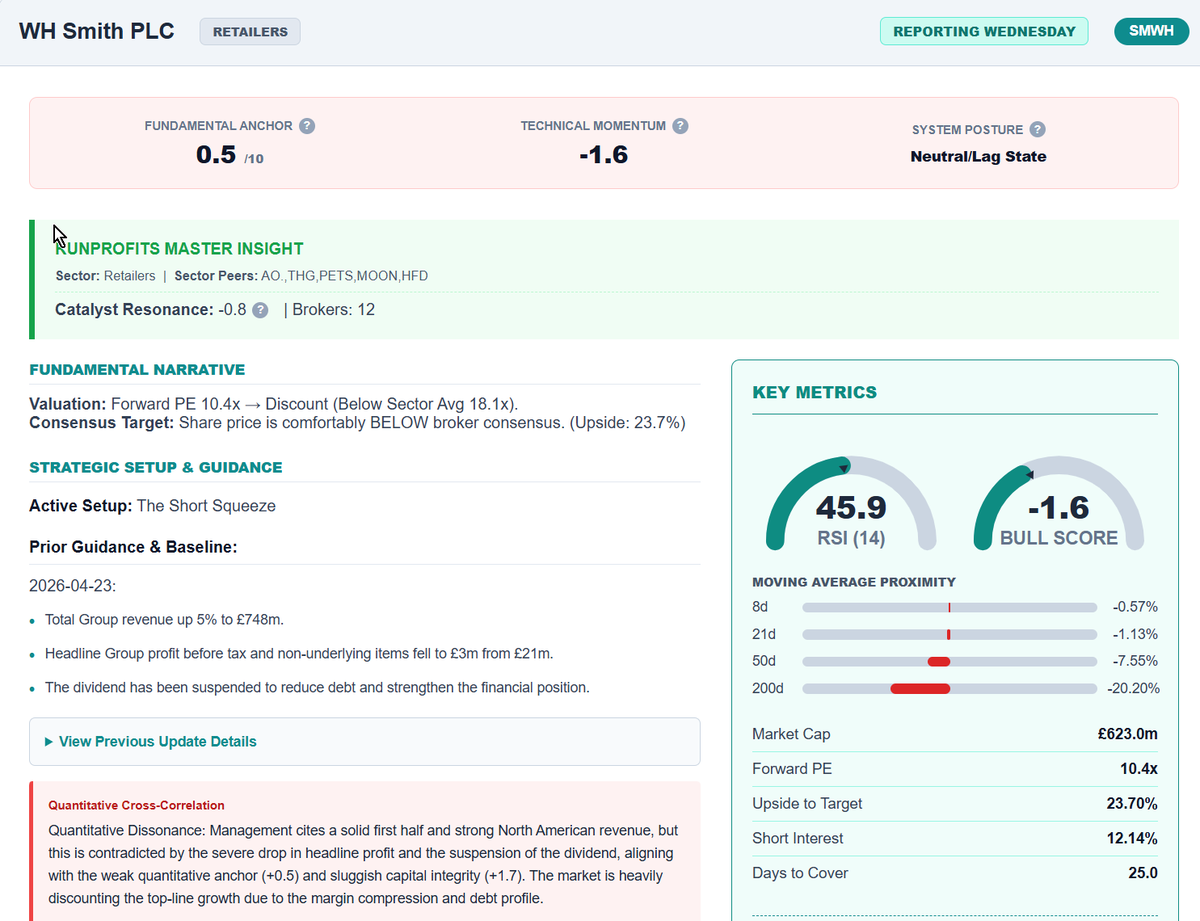Click the MOVING AVERAGE PROXIMITY label
Viewport: 1200px width, 921px height.
[854, 582]
